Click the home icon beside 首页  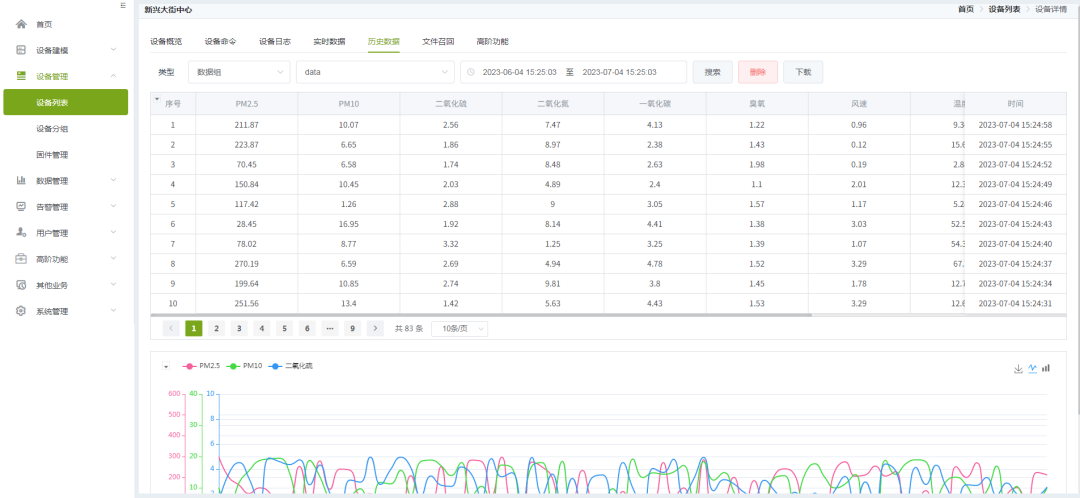pyautogui.click(x=21, y=24)
